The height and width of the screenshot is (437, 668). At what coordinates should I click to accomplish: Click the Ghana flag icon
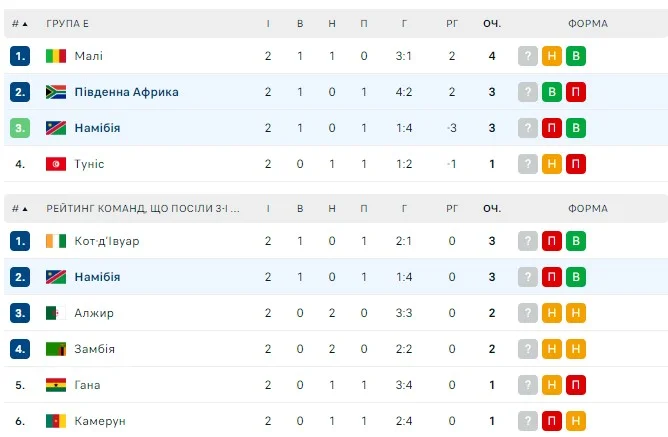tap(56, 385)
